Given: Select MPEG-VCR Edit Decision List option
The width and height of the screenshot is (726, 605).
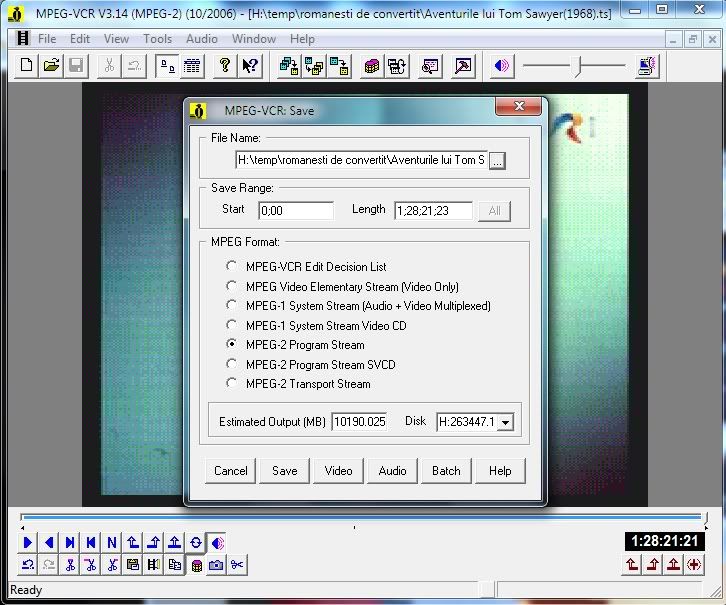Looking at the screenshot, I should point(233,267).
